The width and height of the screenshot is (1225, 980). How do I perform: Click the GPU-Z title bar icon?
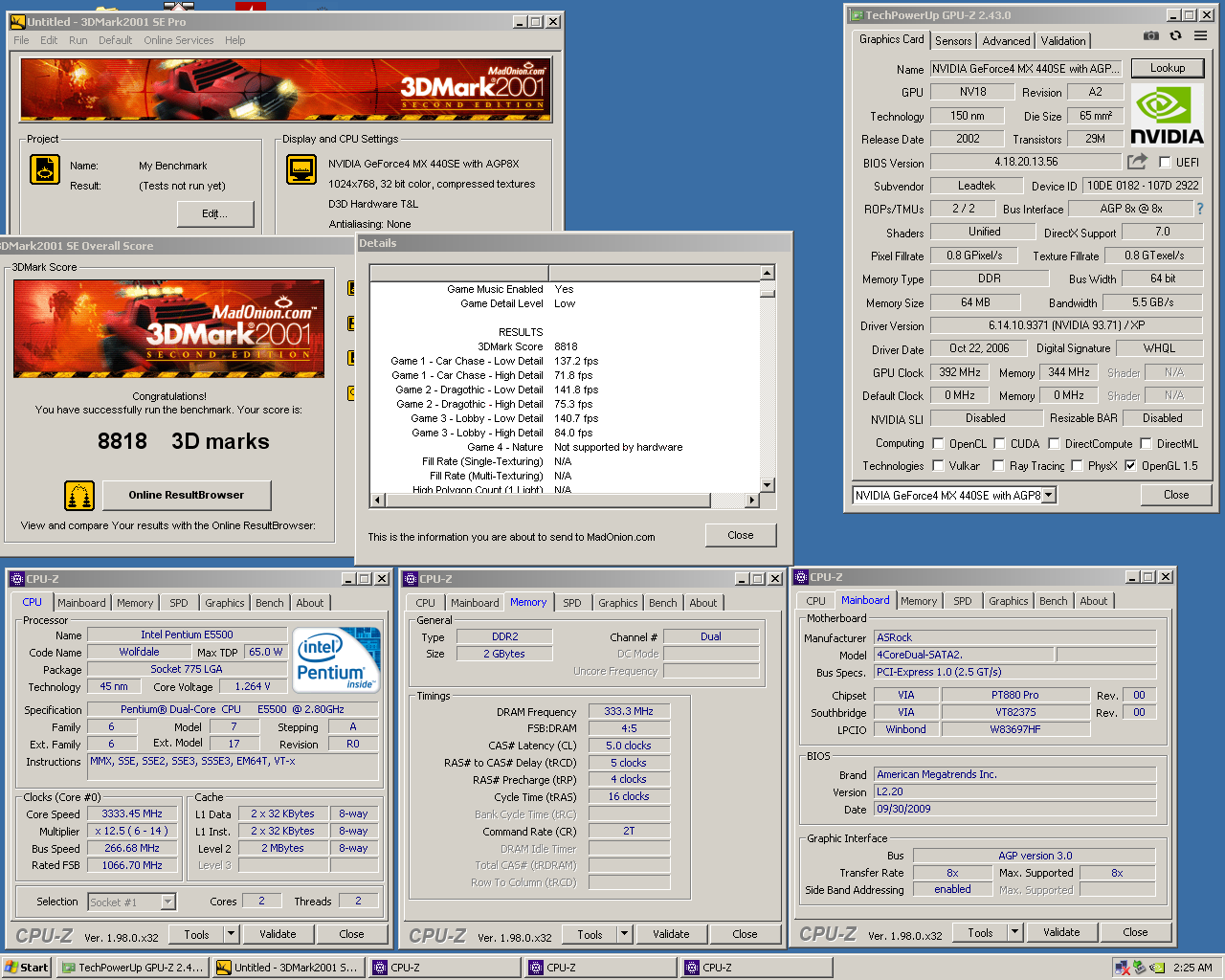coord(857,15)
